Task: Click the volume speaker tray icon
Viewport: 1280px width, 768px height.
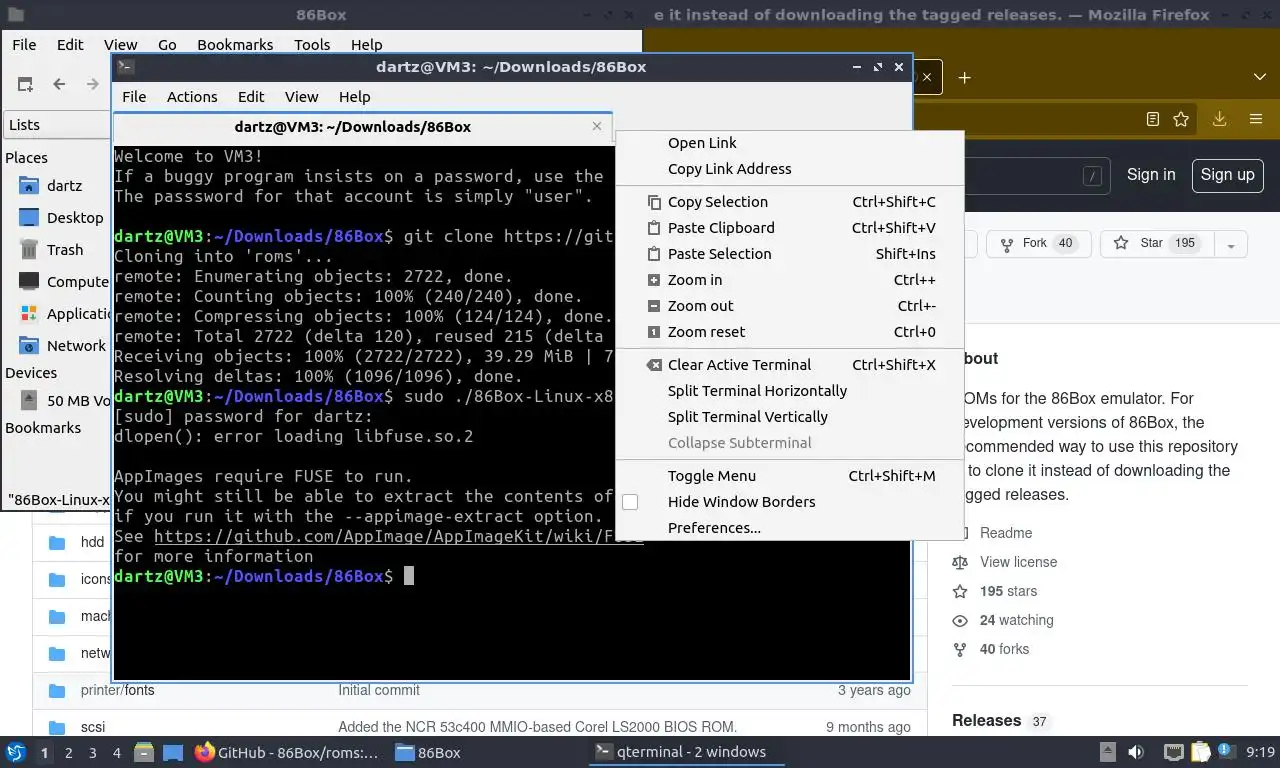Action: click(x=1136, y=752)
